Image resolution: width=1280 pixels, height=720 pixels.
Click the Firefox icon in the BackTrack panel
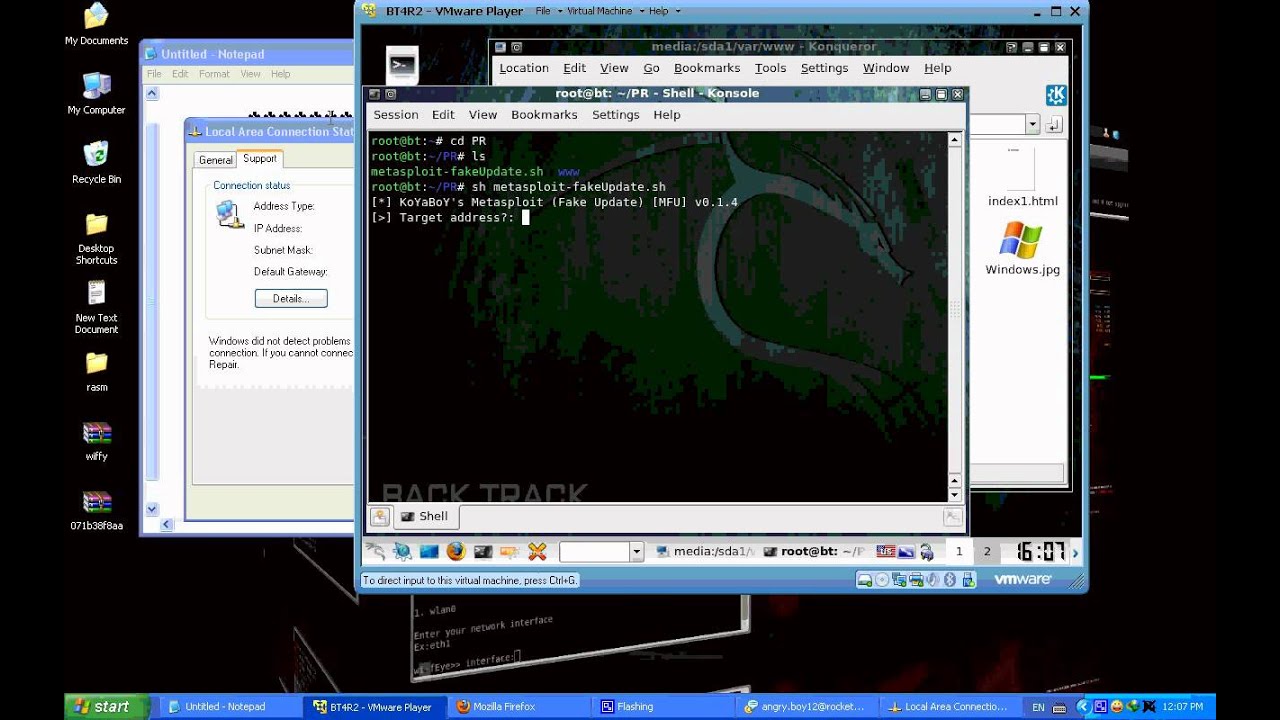[456, 551]
